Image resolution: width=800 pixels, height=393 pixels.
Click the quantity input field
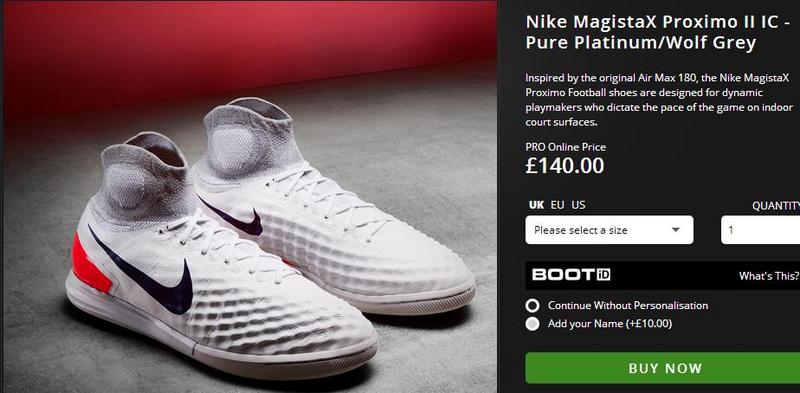[x=760, y=230]
